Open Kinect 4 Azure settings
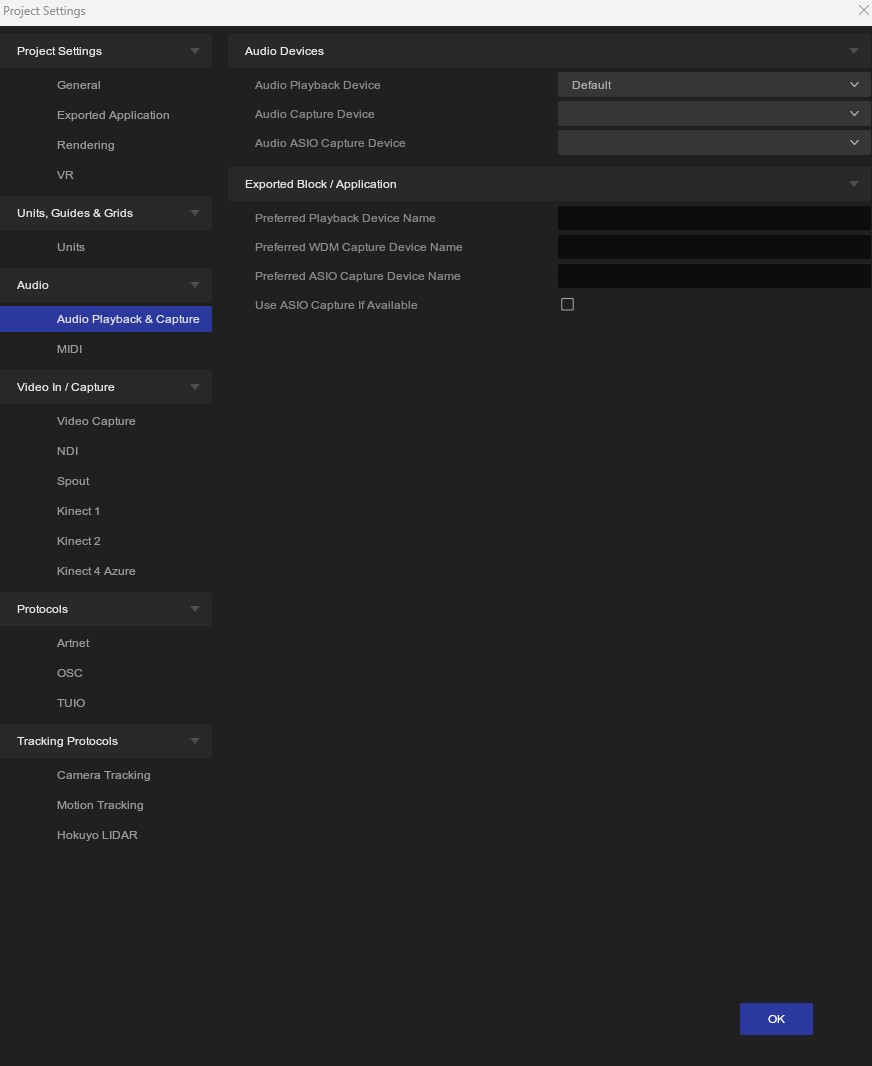872x1066 pixels. pos(96,571)
